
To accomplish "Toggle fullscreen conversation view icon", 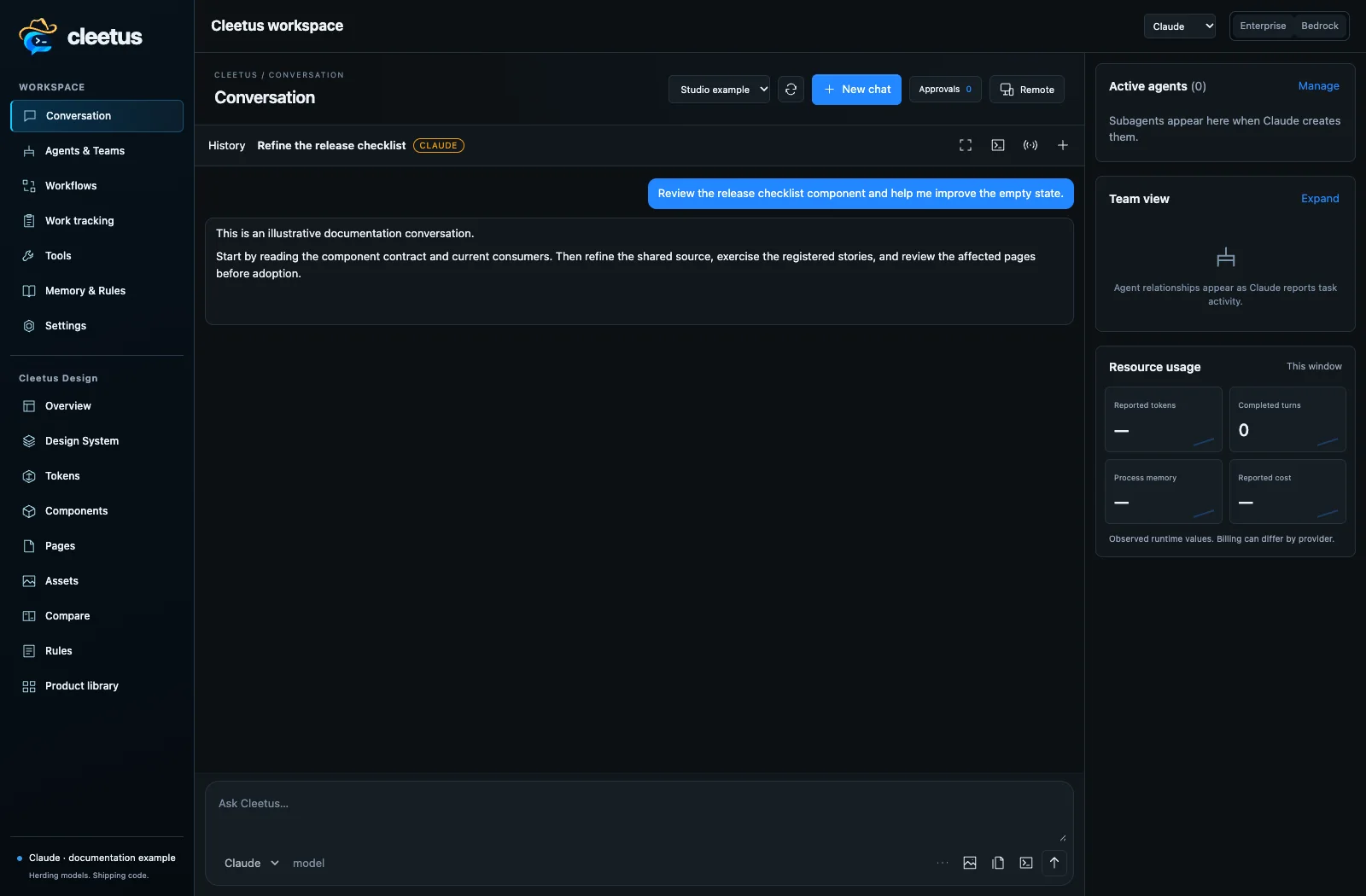I will tap(966, 145).
